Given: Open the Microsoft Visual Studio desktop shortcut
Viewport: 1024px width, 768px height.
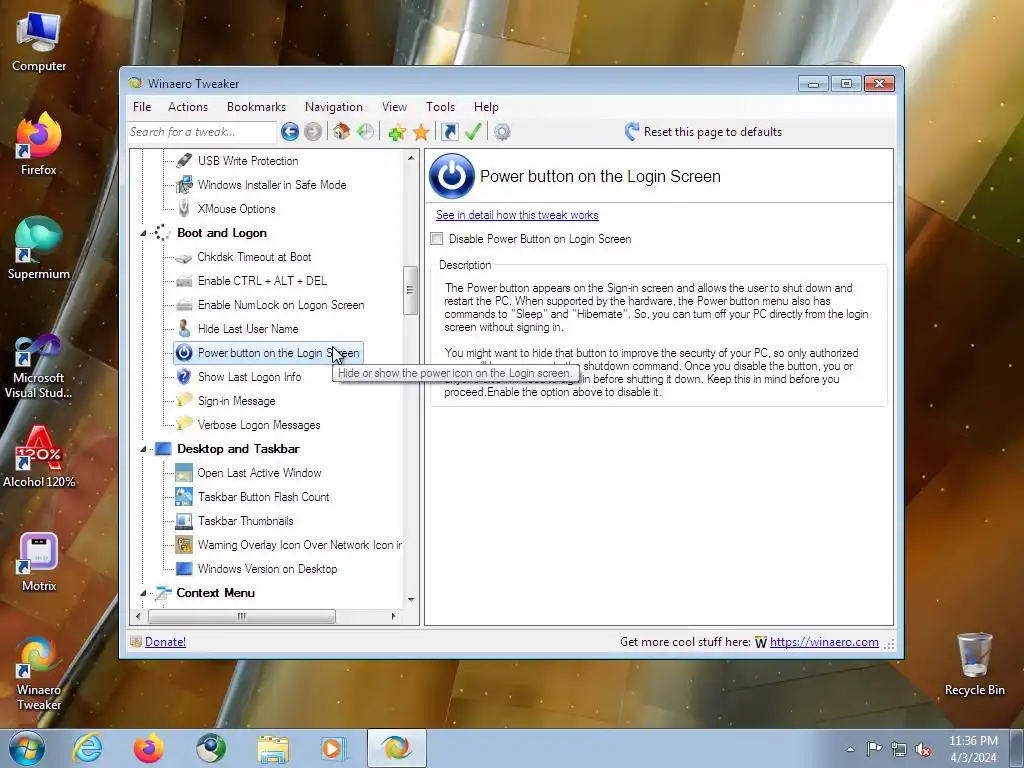Looking at the screenshot, I should [x=39, y=366].
